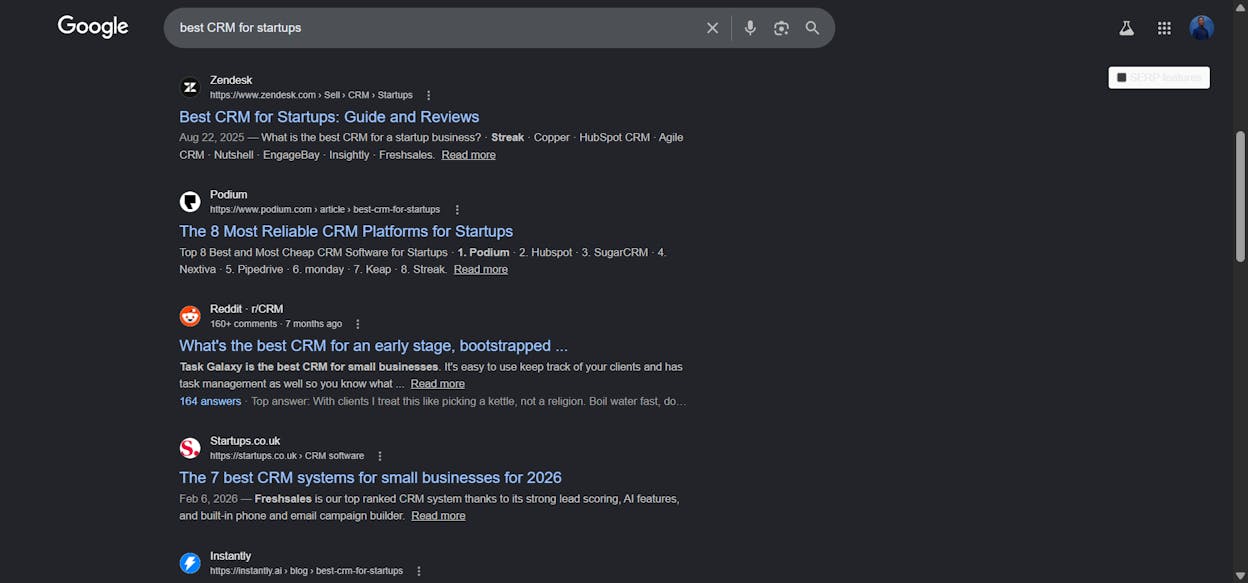Open the three-dot menu for the Startups.co.uk result

click(380, 456)
